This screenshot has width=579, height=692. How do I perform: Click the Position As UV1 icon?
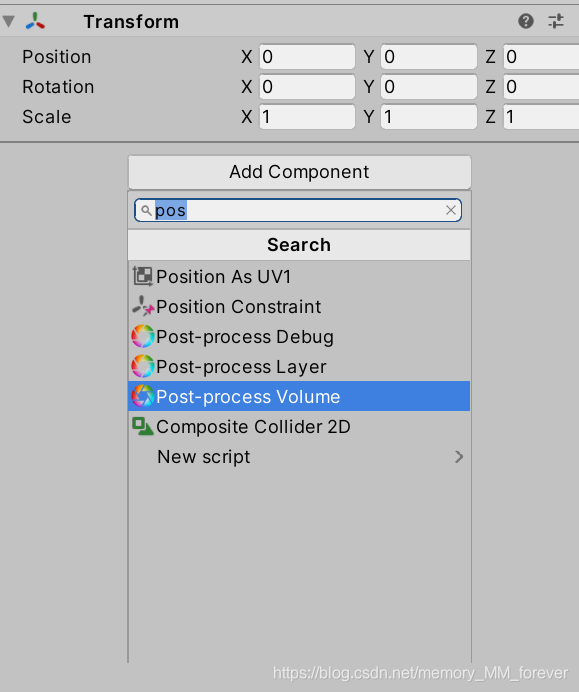[143, 276]
